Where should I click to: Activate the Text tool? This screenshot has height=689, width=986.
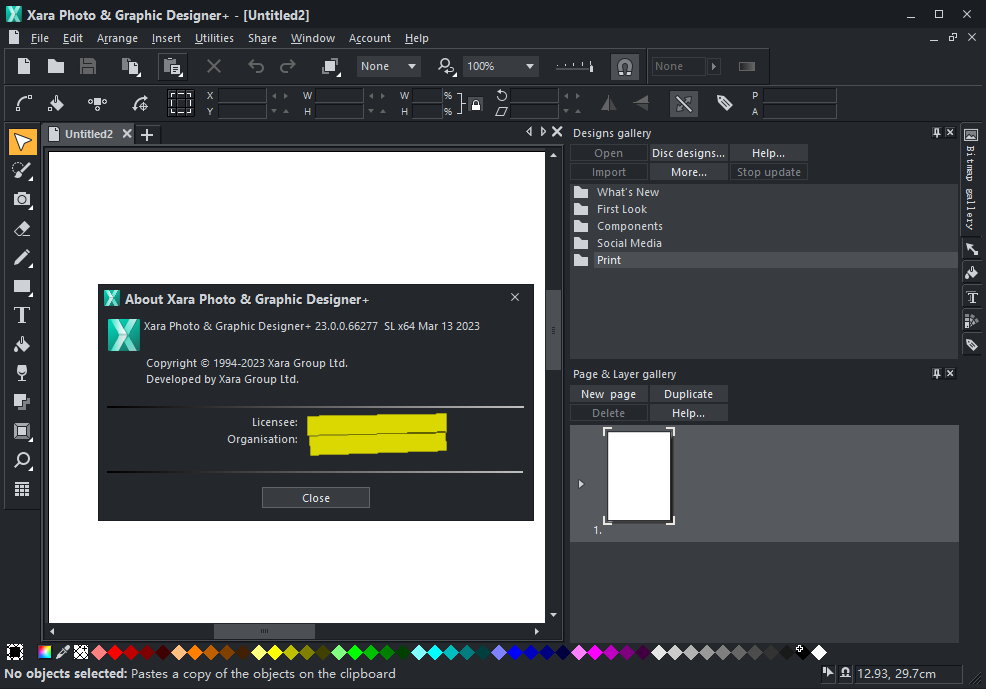[22, 316]
